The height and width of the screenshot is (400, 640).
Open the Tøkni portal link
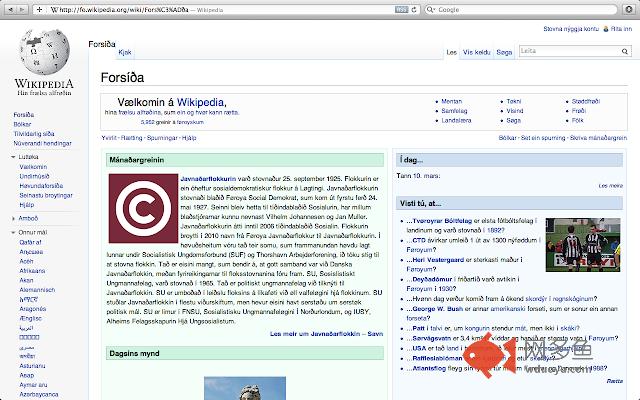(x=513, y=101)
